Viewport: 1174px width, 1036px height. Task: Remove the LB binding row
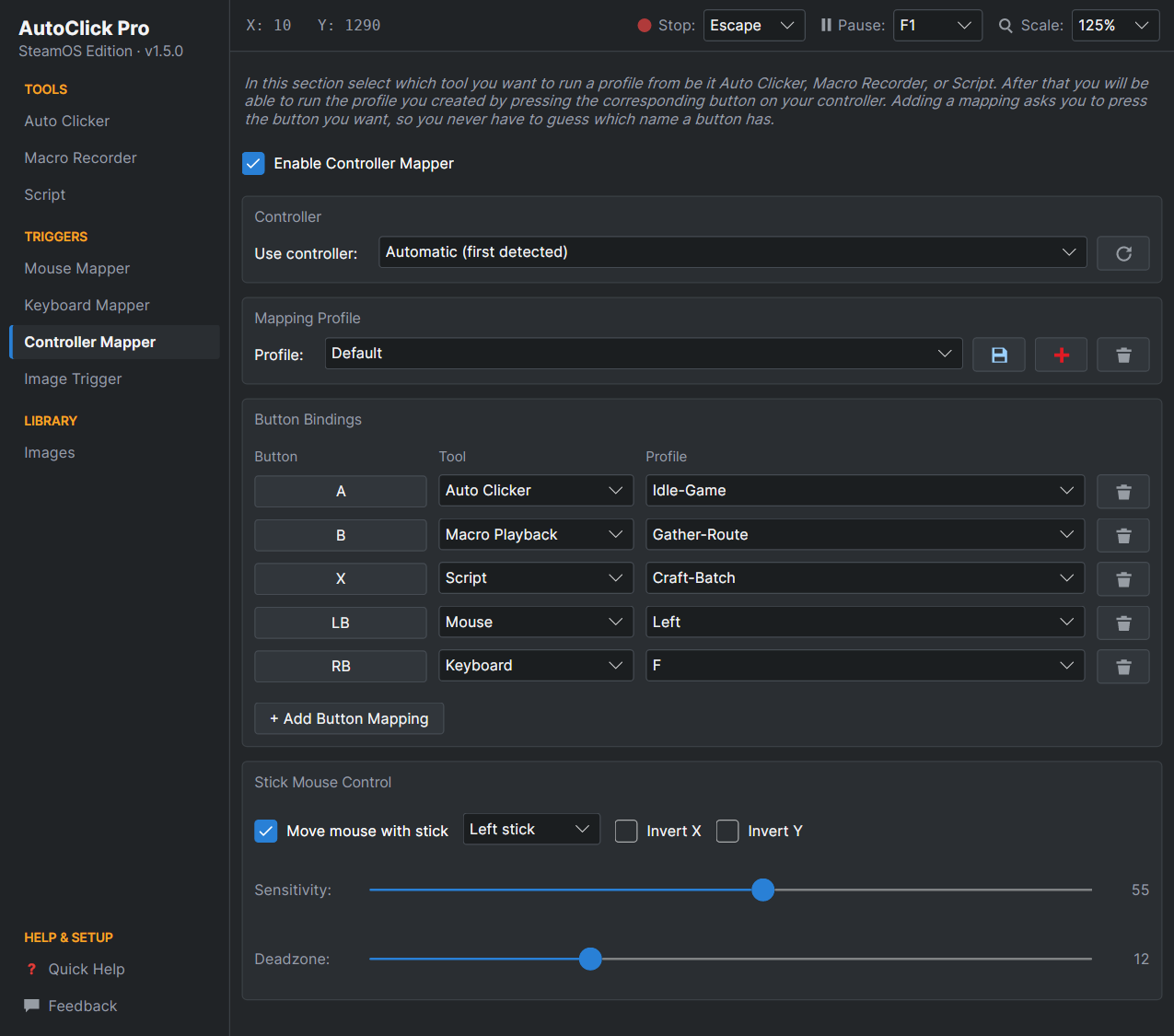(x=1122, y=623)
